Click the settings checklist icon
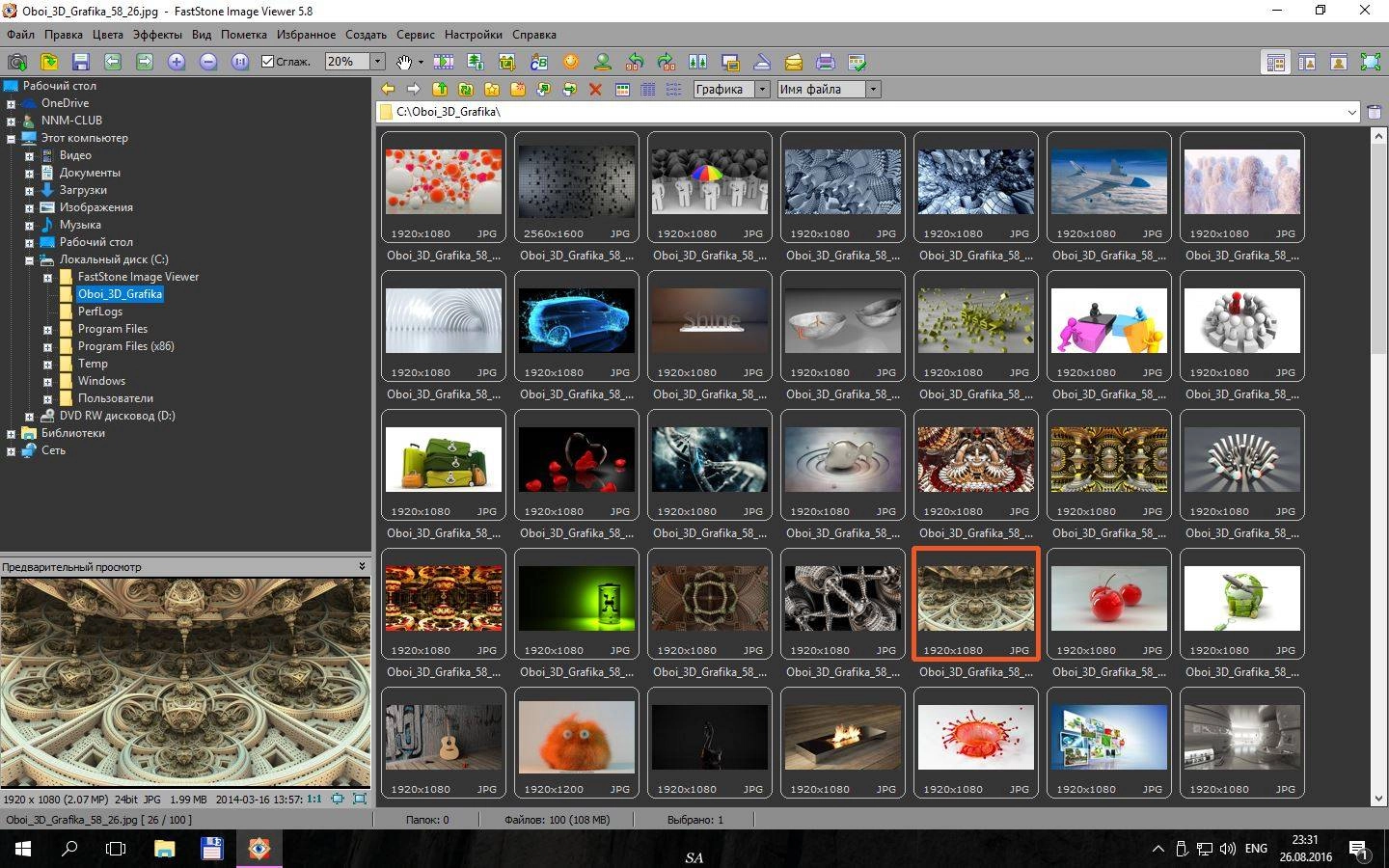This screenshot has height=868, width=1389. (858, 62)
